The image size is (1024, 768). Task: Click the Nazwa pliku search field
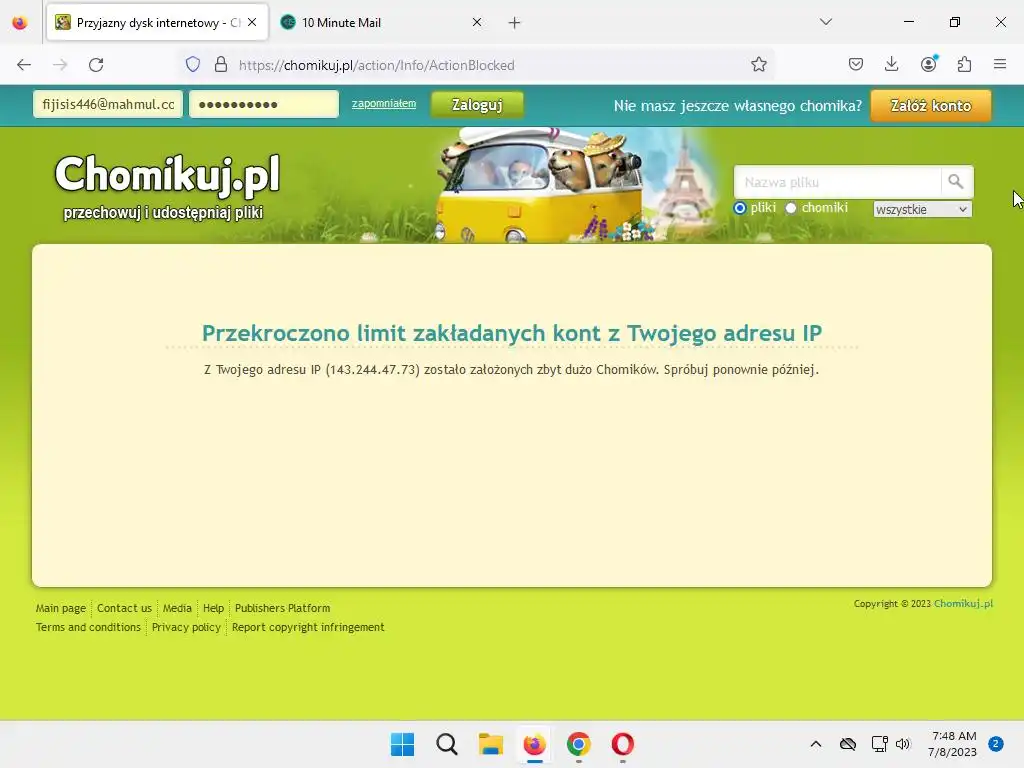point(837,182)
